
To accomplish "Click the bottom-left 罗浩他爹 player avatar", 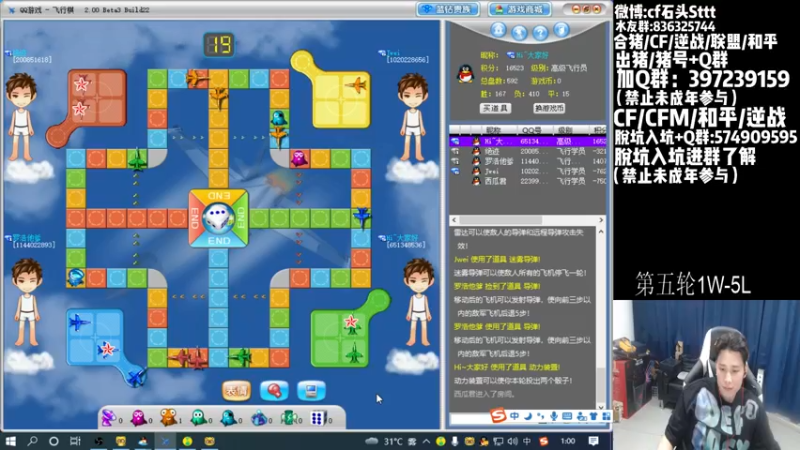I will click(27, 303).
